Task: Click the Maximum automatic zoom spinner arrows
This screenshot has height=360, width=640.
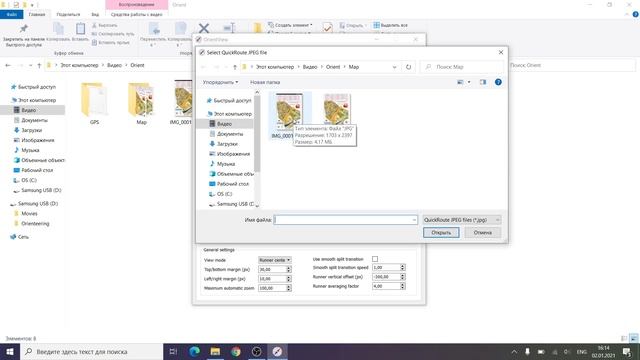Action: click(x=289, y=288)
